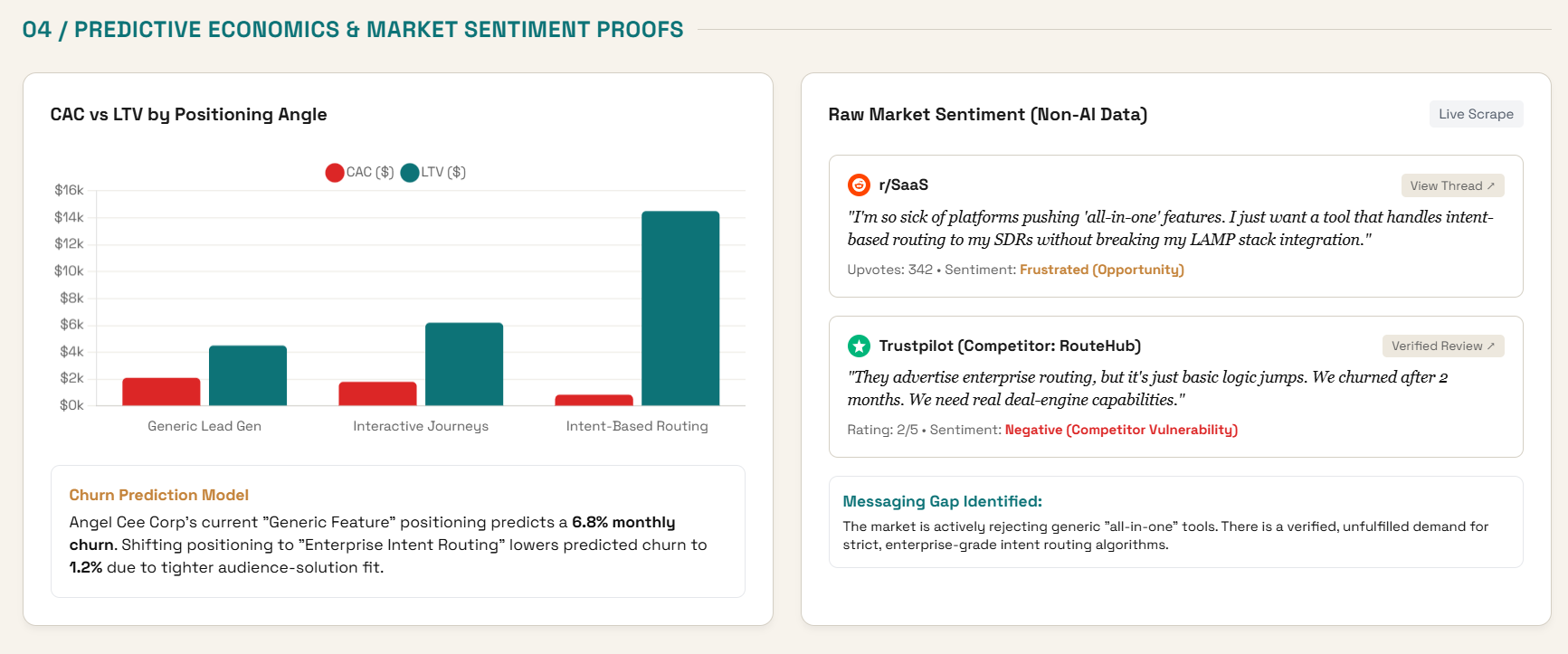The width and height of the screenshot is (1568, 654).
Task: Click 'Trustpilot (Competitor: RouteHub)' title
Action: pos(1010,346)
